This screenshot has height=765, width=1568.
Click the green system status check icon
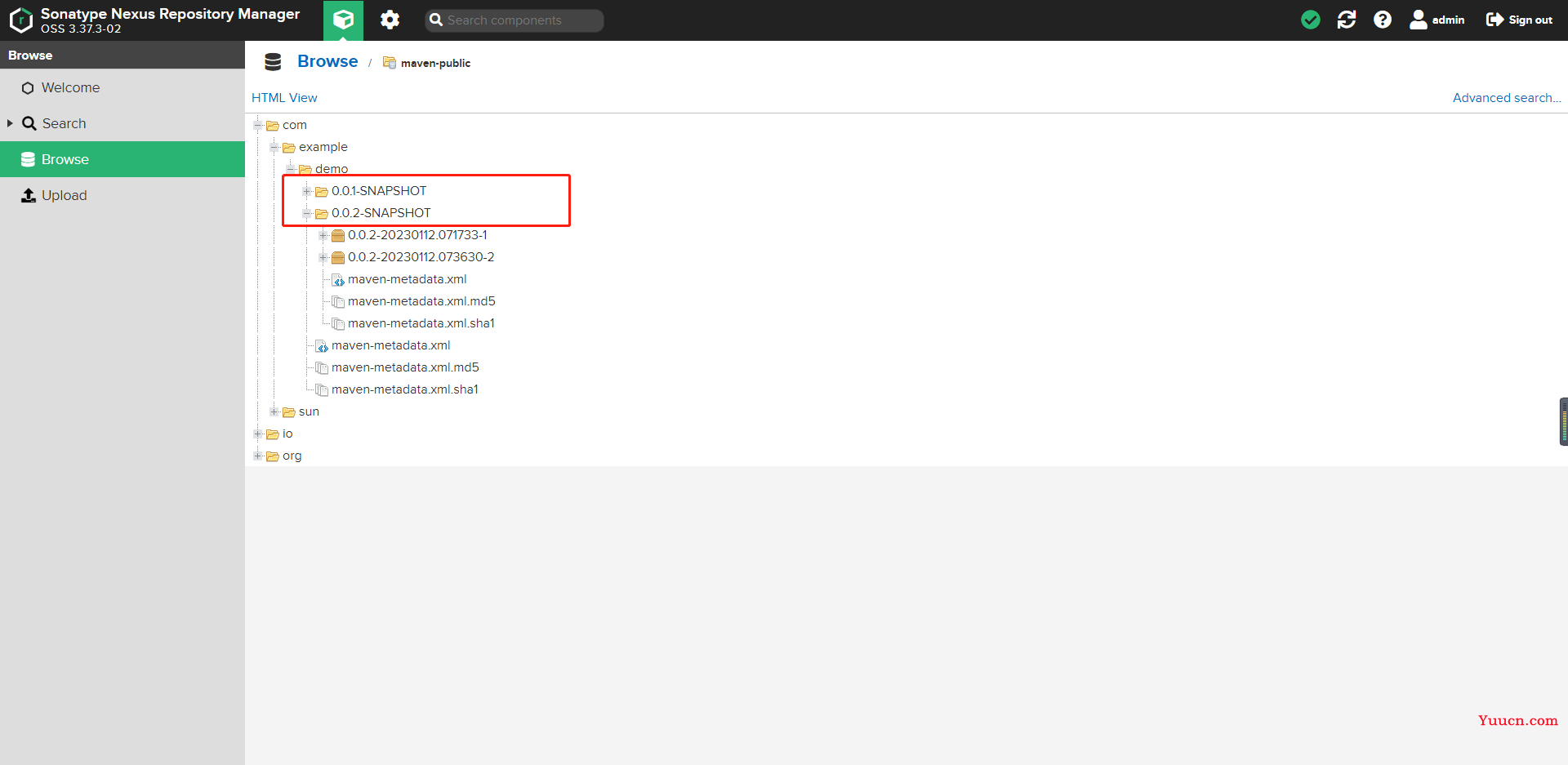point(1311,20)
